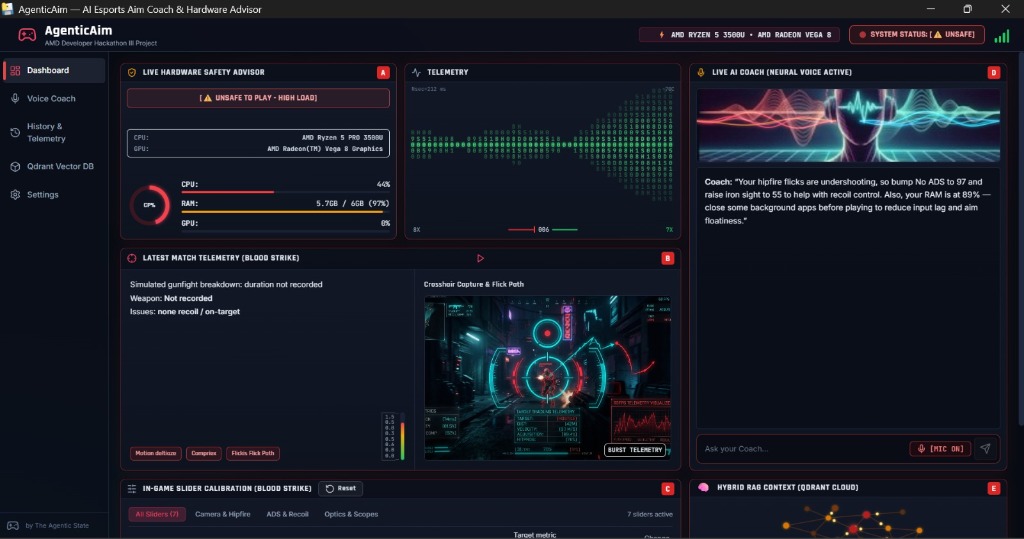
Task: Click the sliders icon of In-Game Slider Calibration
Action: [132, 489]
